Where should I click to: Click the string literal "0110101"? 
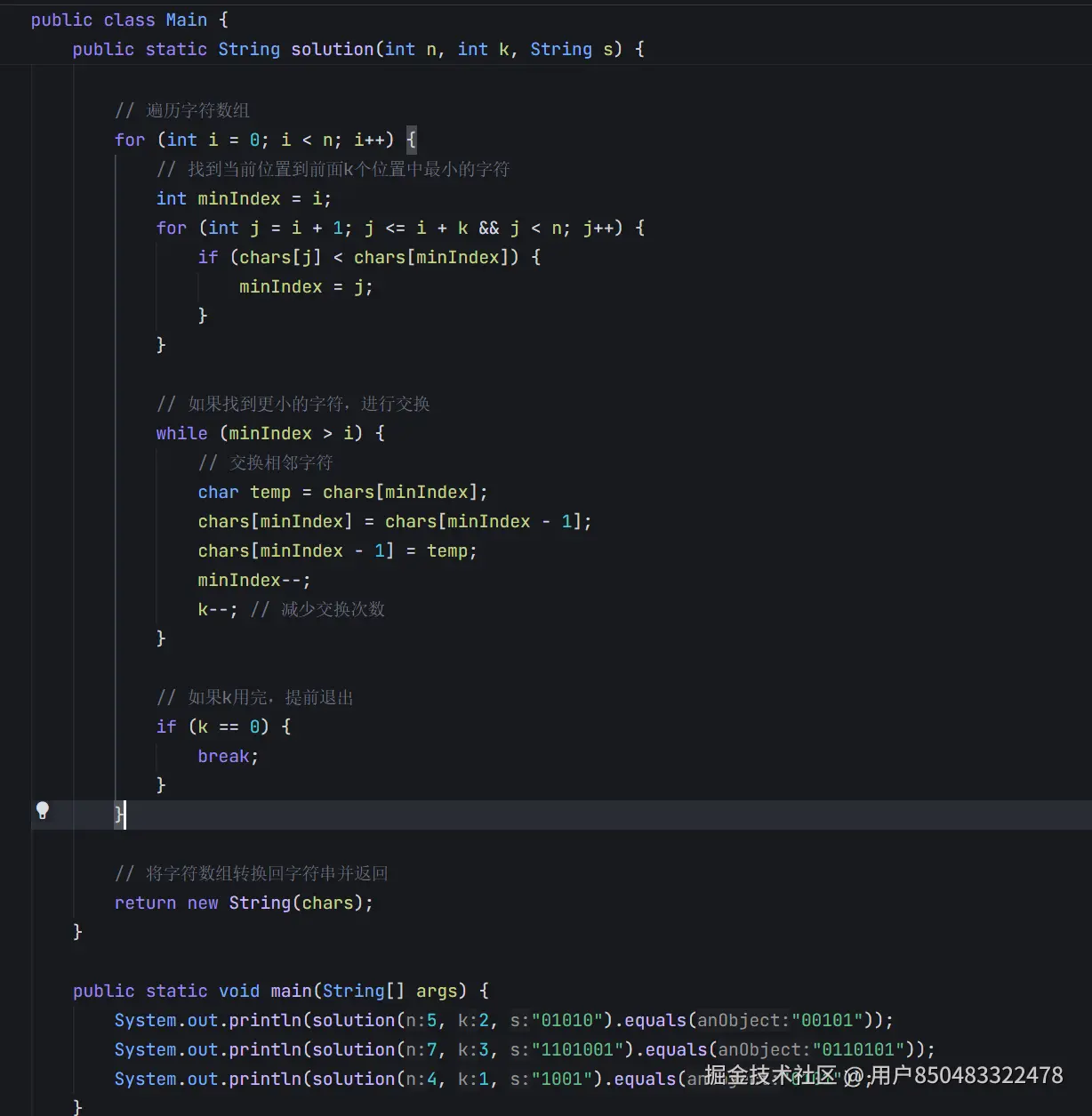pyautogui.click(x=858, y=1049)
